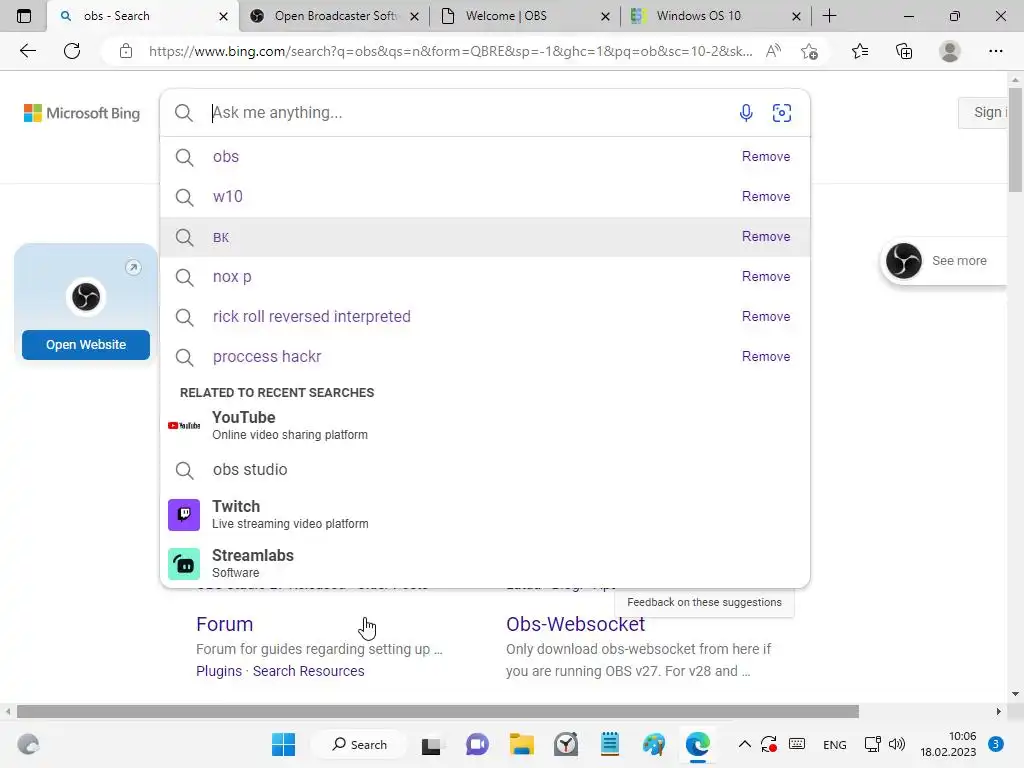Close the Welcome | OBS tab
1024x768 pixels.
605,16
